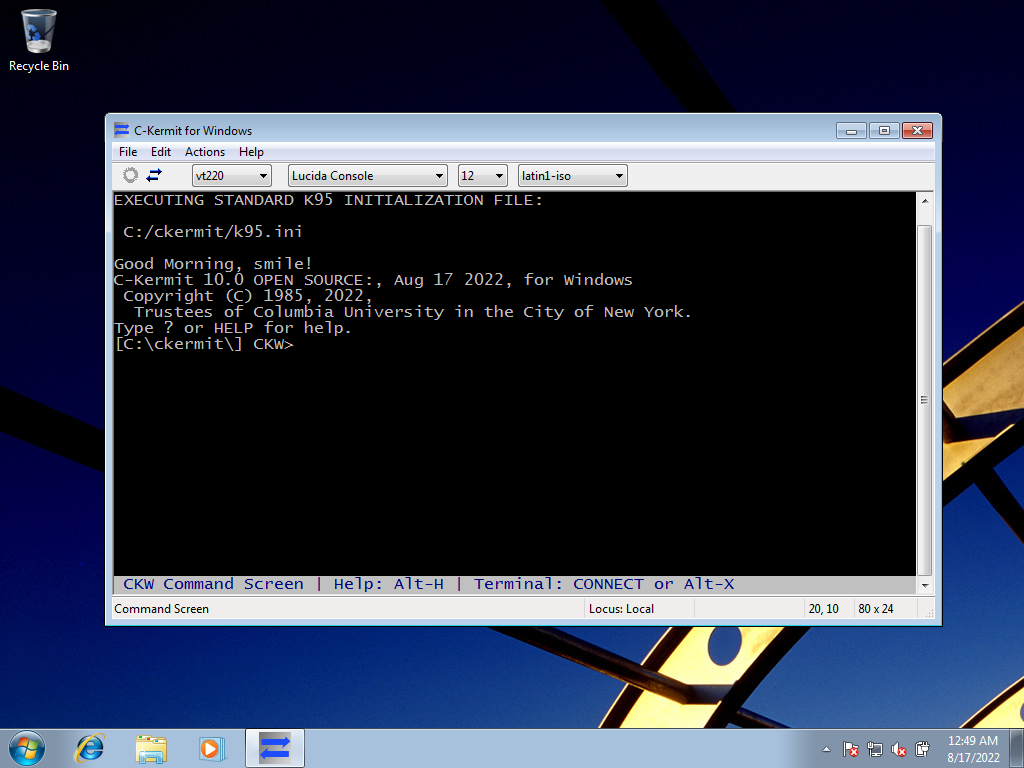Image resolution: width=1024 pixels, height=768 pixels.
Task: Click the 'C-Kermit 10.0 OPEN SOURCE' version line
Action: tap(374, 280)
